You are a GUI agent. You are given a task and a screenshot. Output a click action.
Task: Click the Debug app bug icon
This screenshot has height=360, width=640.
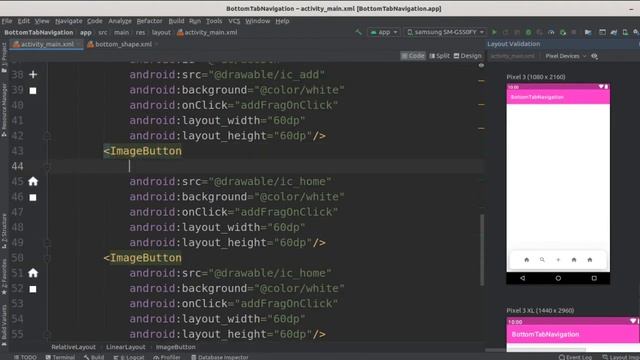pos(529,32)
